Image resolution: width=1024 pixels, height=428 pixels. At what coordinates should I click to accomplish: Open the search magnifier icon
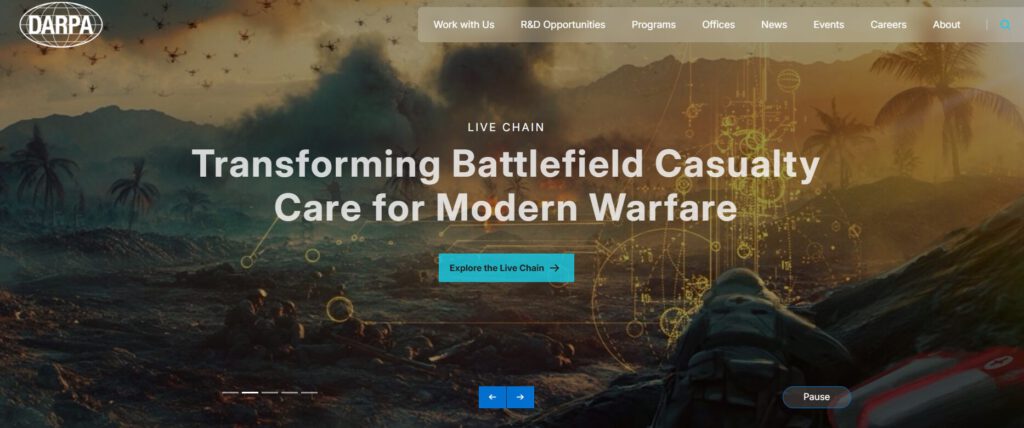pos(1006,25)
